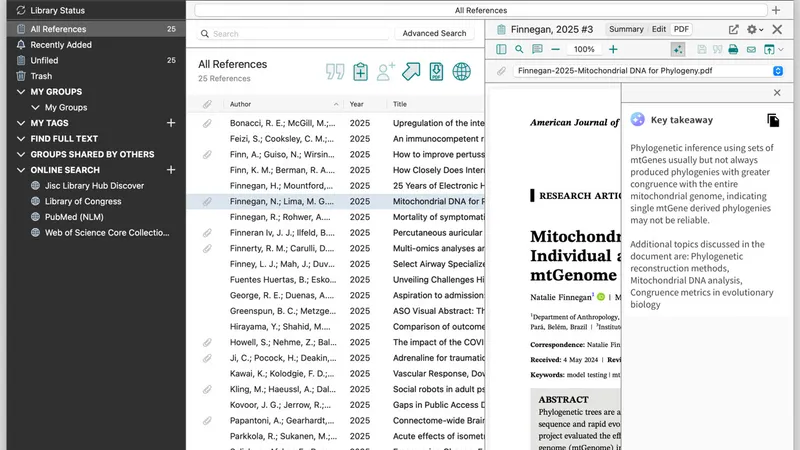Click the Share Library person icon
The image size is (800, 450).
[x=386, y=71]
